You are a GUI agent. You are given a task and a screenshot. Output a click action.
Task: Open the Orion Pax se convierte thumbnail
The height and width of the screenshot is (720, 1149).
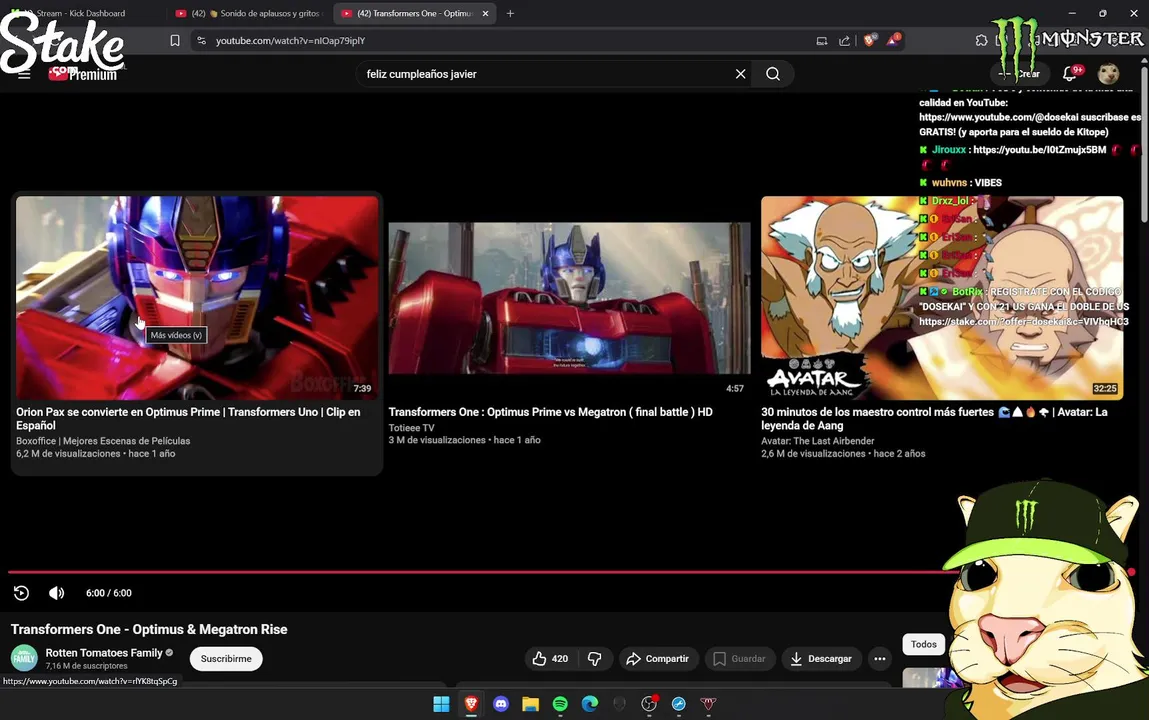click(197, 297)
